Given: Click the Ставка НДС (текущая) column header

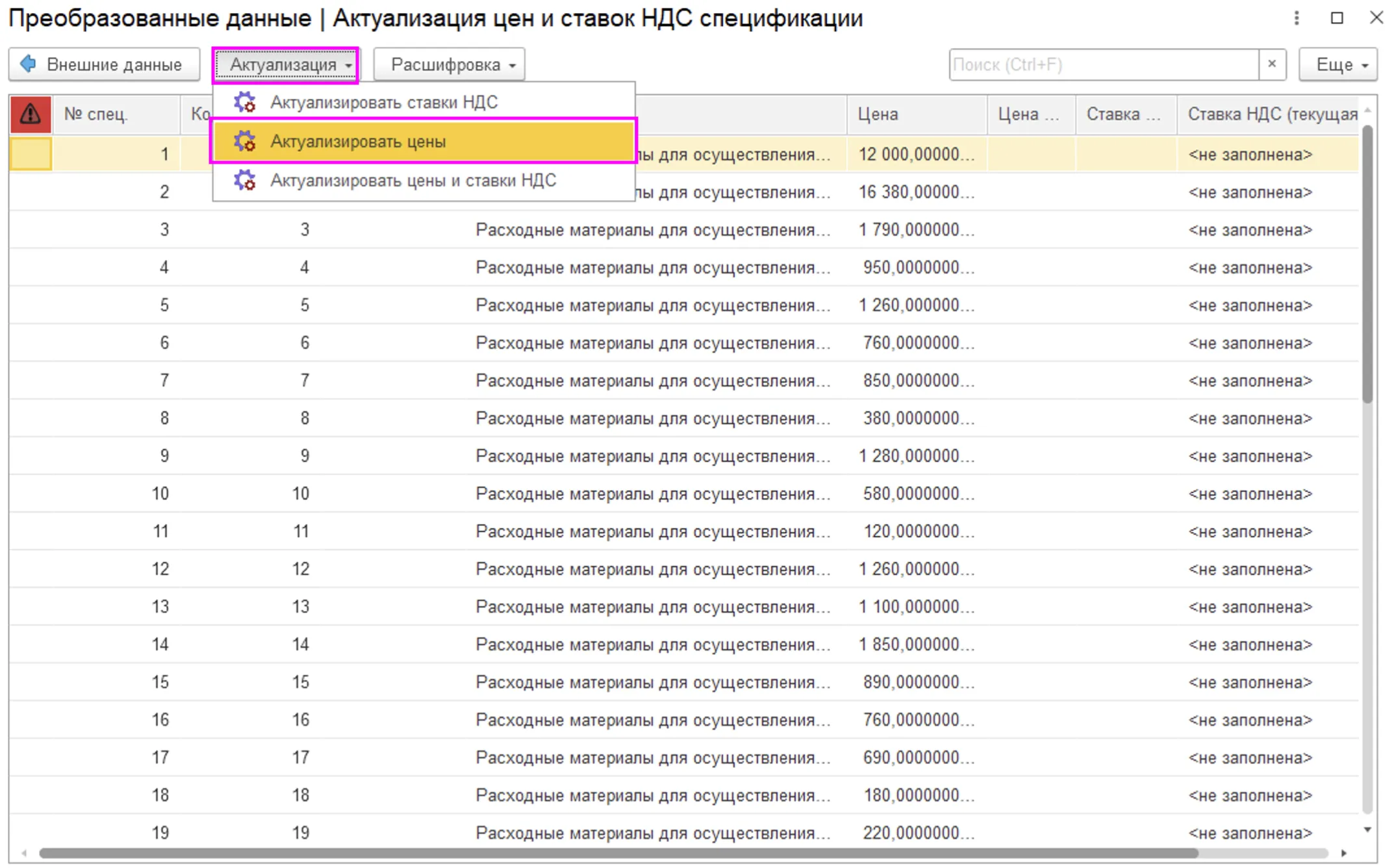Looking at the screenshot, I should pyautogui.click(x=1268, y=114).
